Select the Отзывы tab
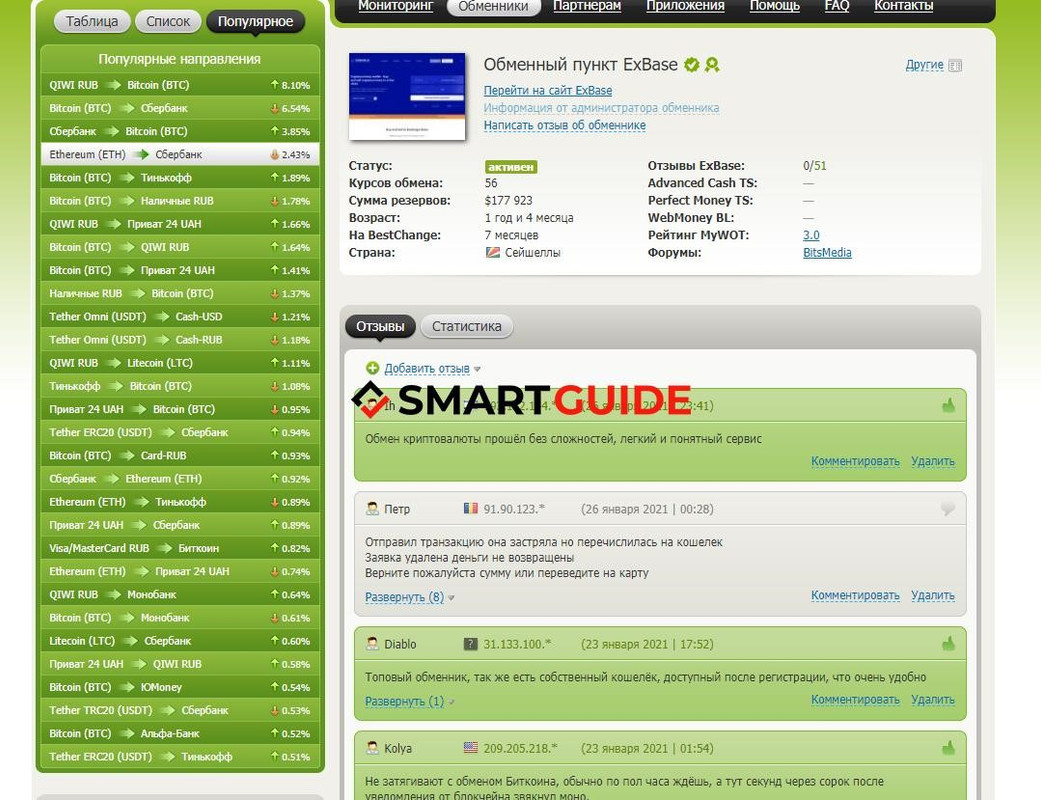Viewport: 1041px width, 800px height. 380,327
